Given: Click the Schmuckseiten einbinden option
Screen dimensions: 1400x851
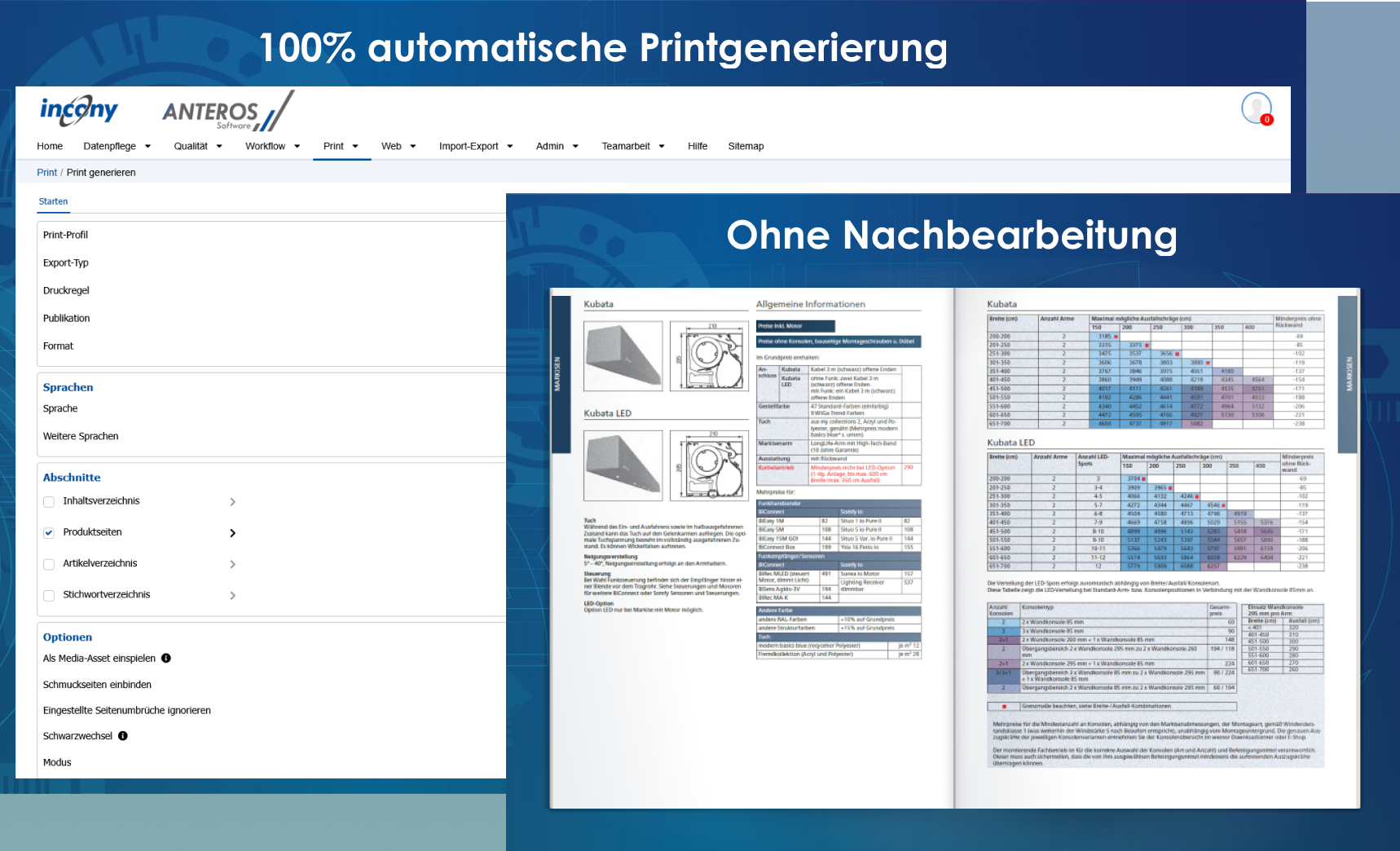Looking at the screenshot, I should pyautogui.click(x=97, y=685).
